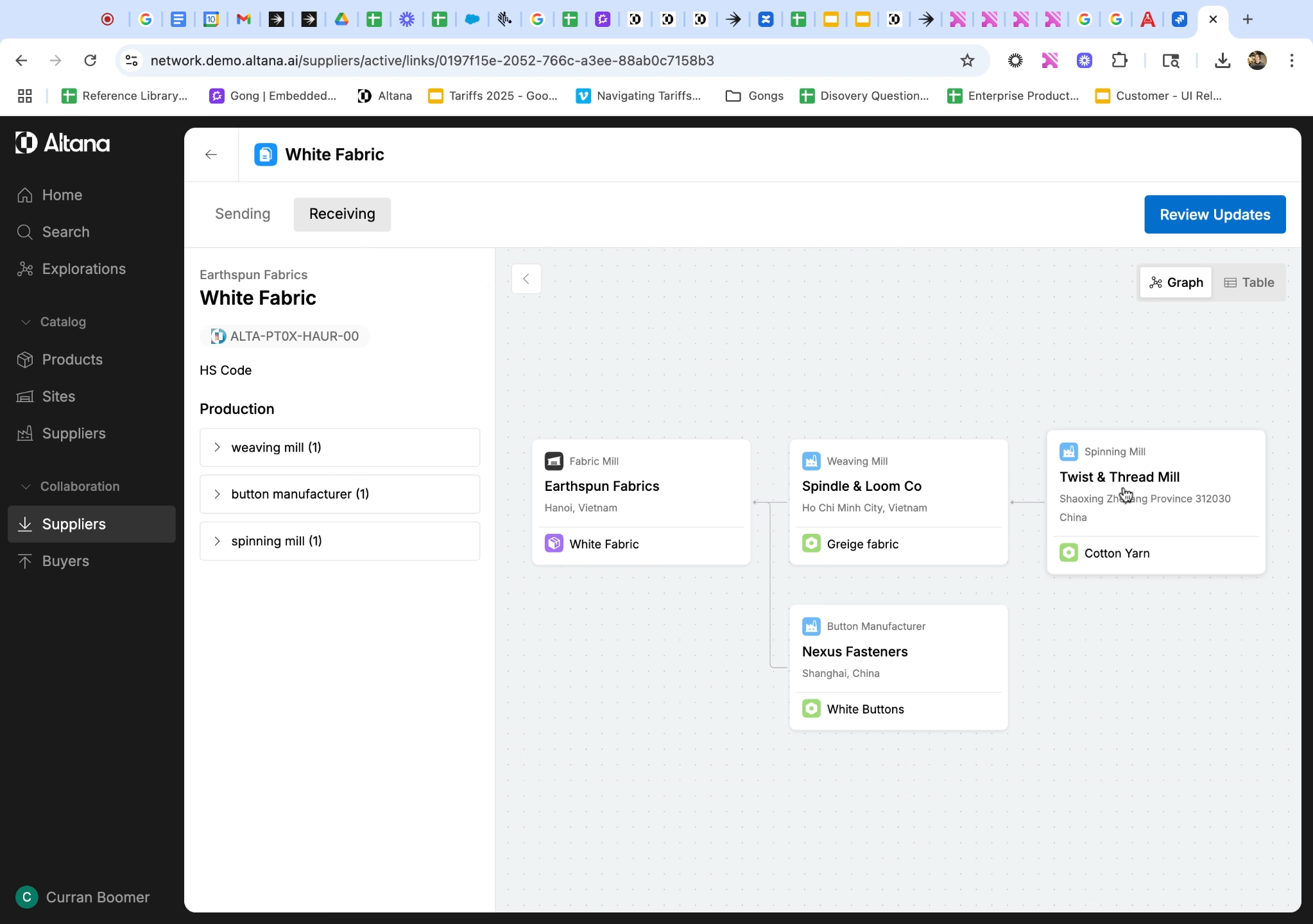
Task: Collapse the Catalog sidebar section
Action: pos(26,322)
